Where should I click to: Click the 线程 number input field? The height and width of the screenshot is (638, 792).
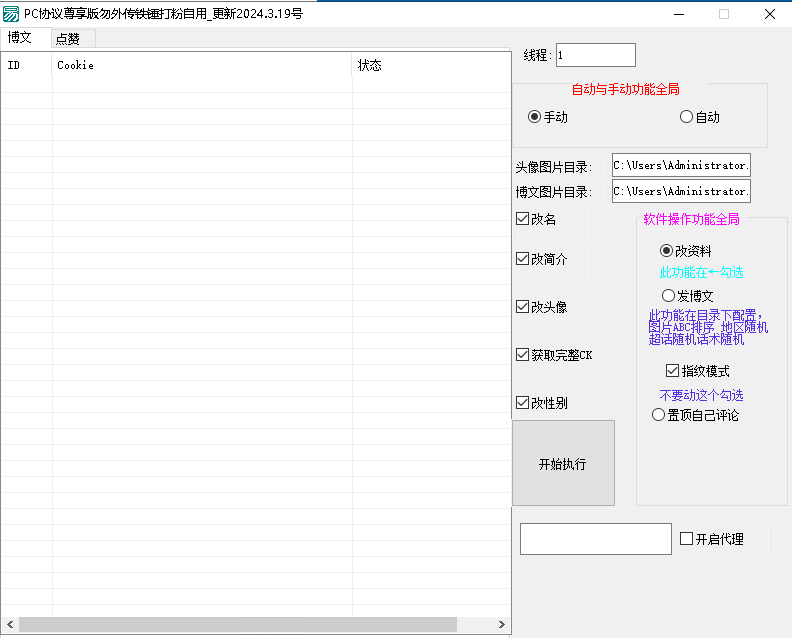coord(595,55)
